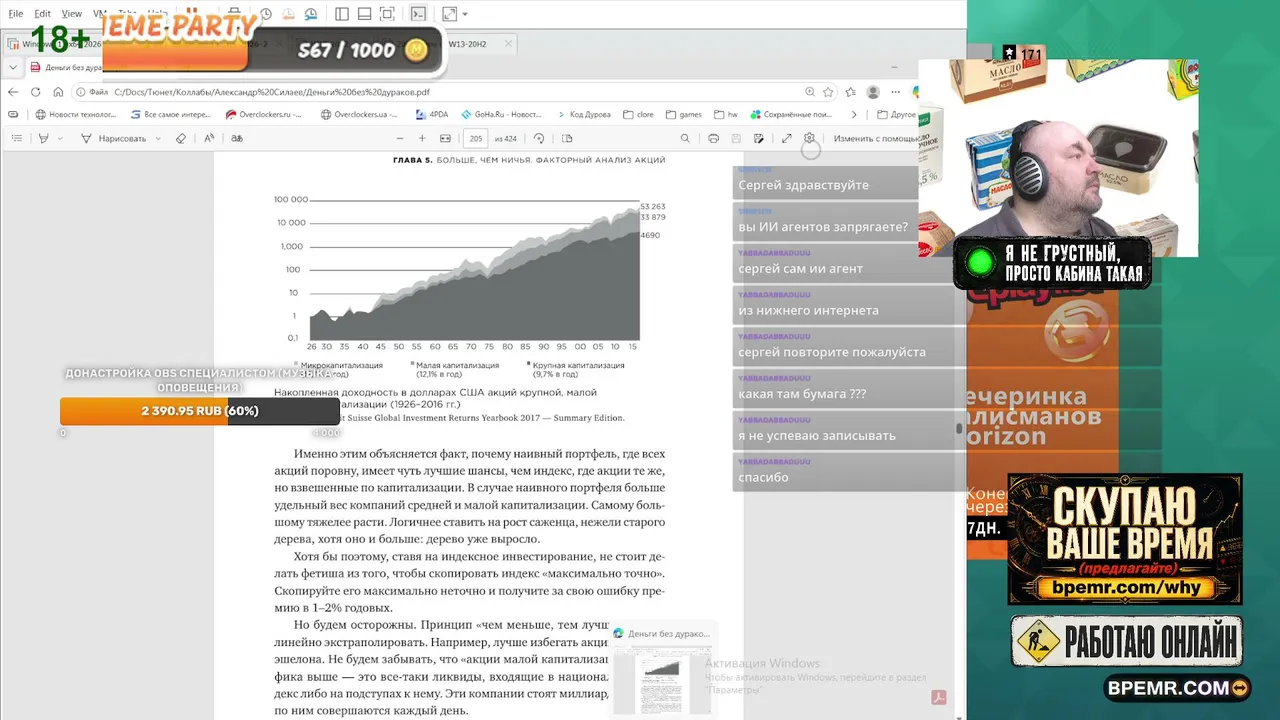
Task: Toggle fit to width view
Action: coord(445,138)
